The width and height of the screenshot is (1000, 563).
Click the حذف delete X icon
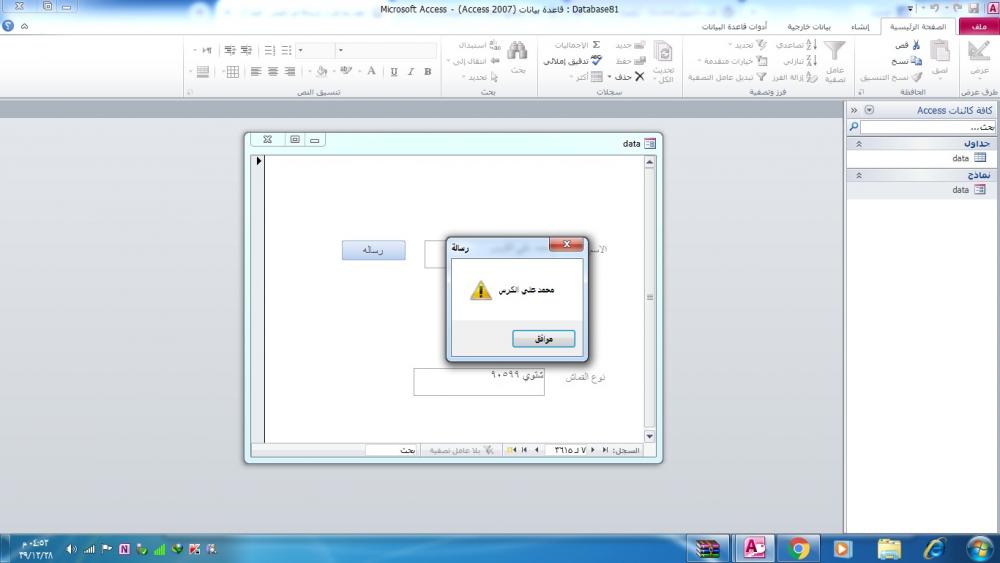(639, 77)
